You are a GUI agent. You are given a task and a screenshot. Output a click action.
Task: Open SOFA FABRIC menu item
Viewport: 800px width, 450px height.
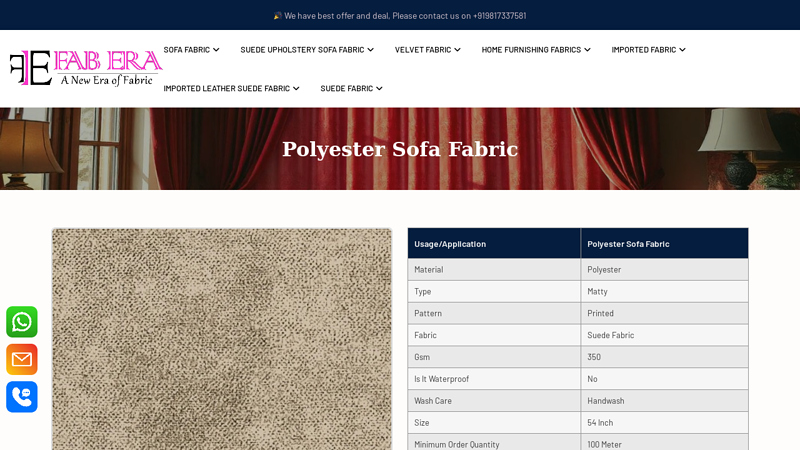[x=187, y=49]
